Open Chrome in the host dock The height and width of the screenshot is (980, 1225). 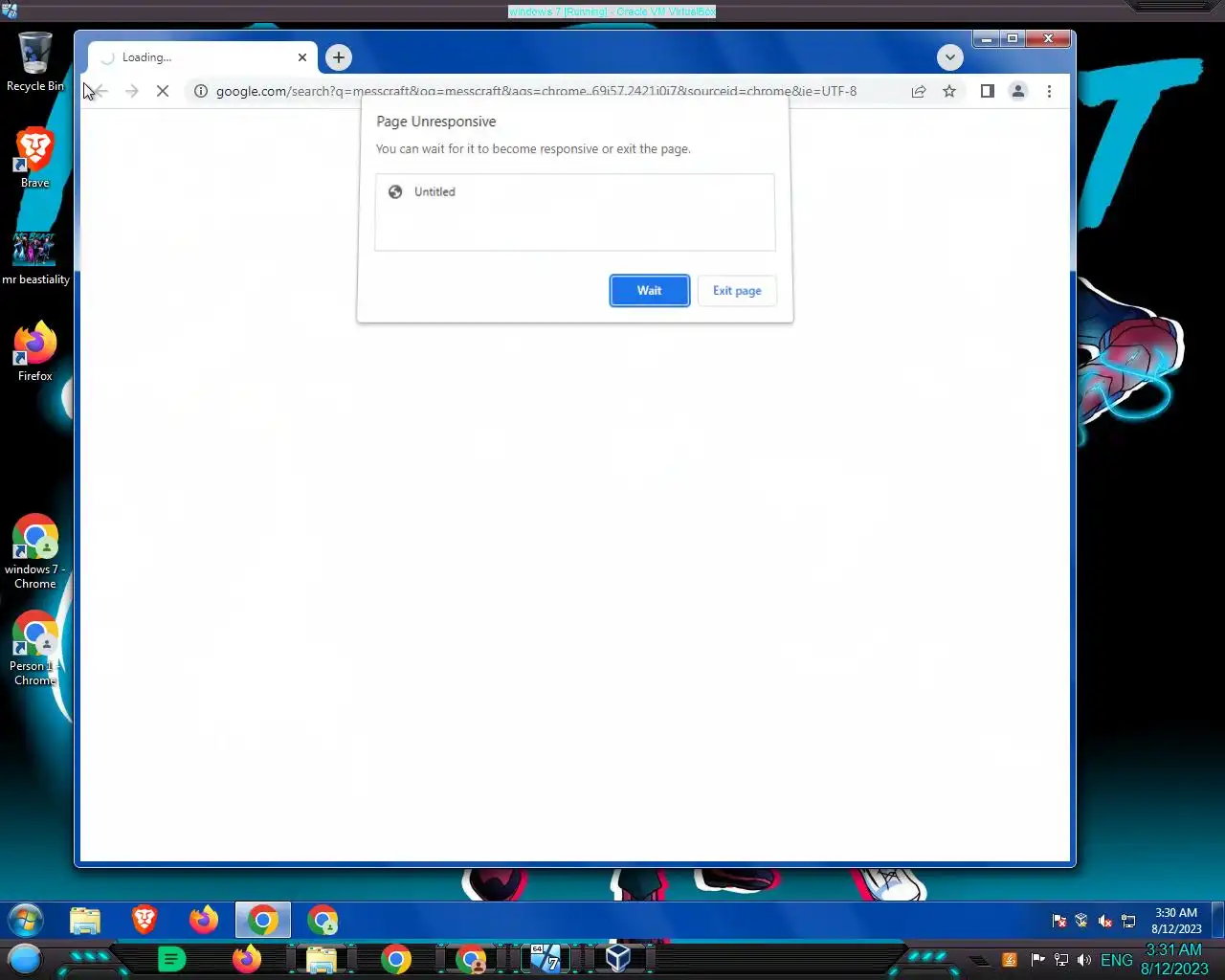coord(396,959)
